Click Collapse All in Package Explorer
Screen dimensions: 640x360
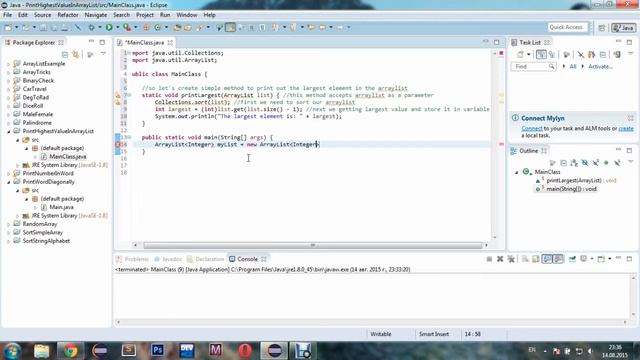pos(64,54)
